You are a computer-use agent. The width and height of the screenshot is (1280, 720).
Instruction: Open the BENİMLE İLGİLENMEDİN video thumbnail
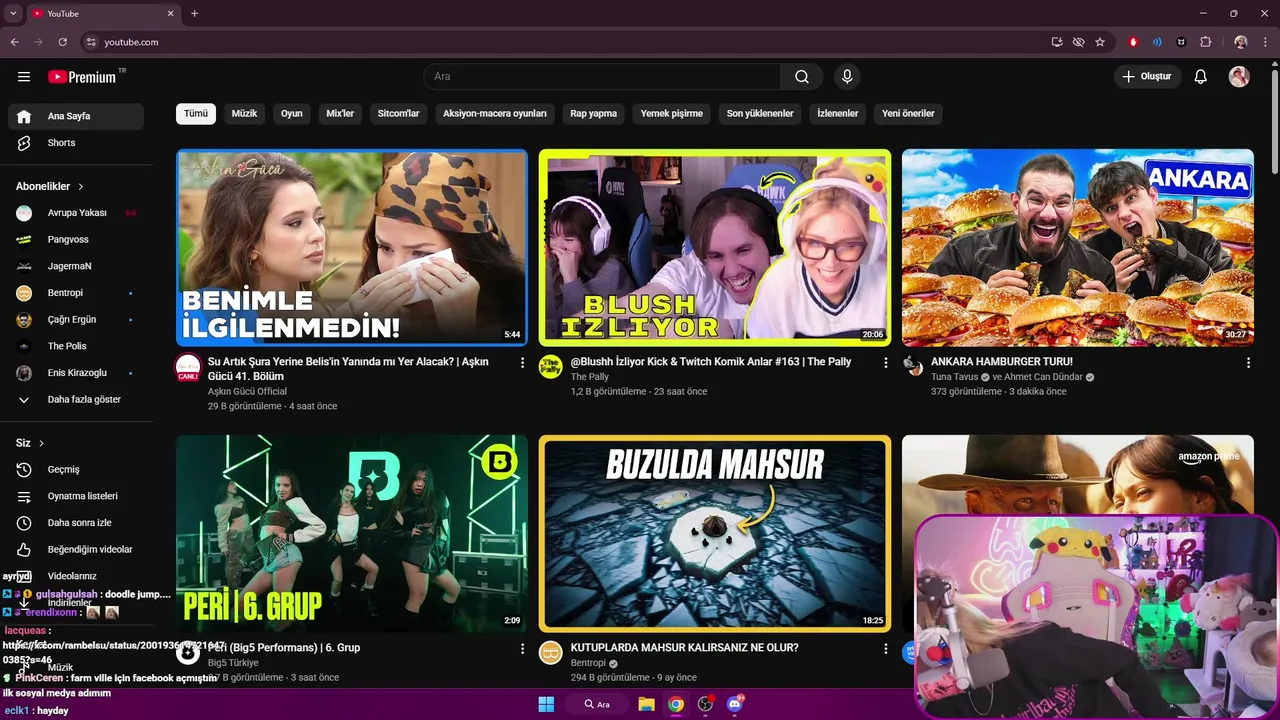tap(352, 248)
